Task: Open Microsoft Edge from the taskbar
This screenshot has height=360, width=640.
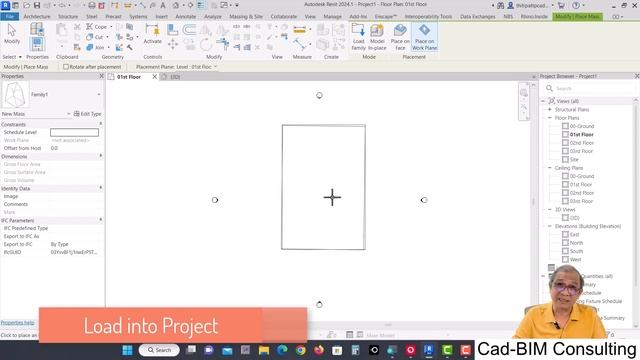Action: point(282,350)
